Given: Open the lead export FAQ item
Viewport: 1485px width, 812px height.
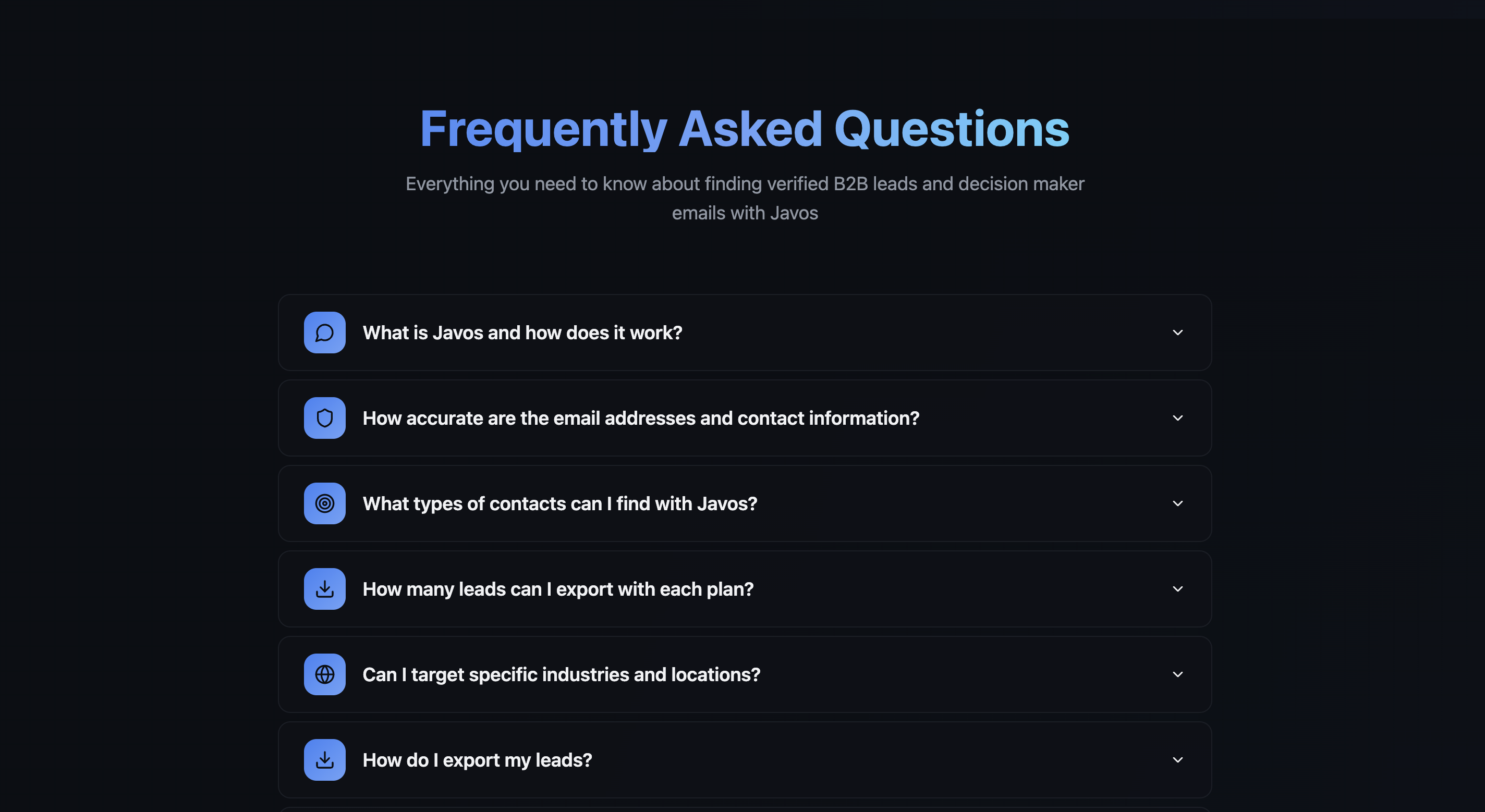Looking at the screenshot, I should coord(745,759).
